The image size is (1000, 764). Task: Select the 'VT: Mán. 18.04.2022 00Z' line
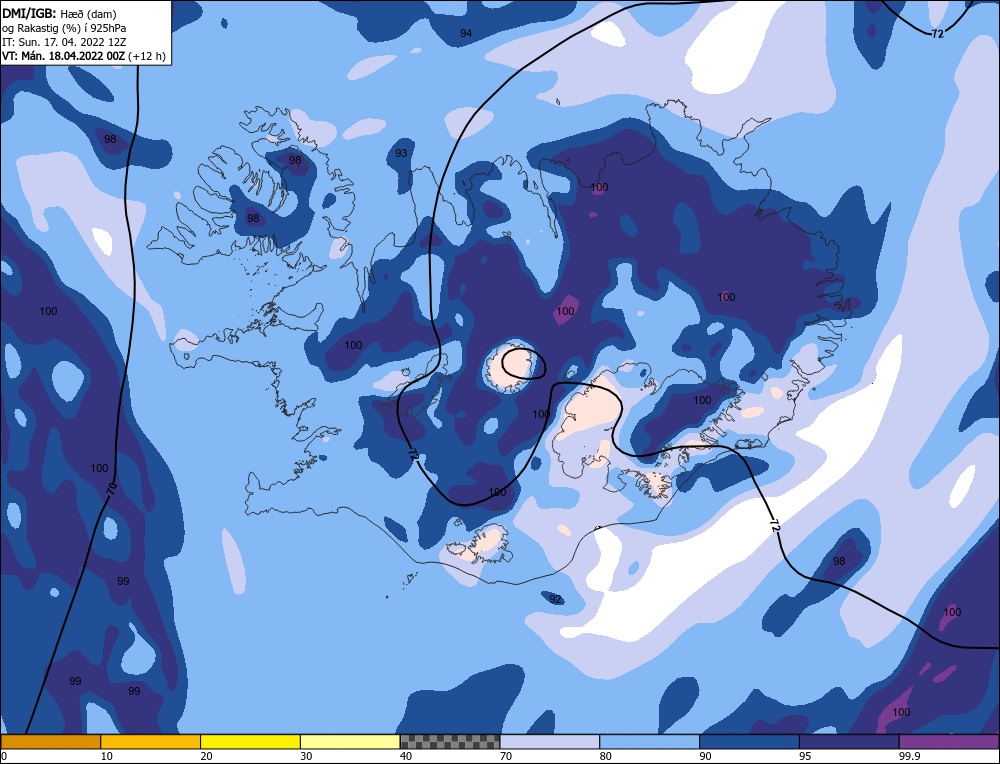64,56
